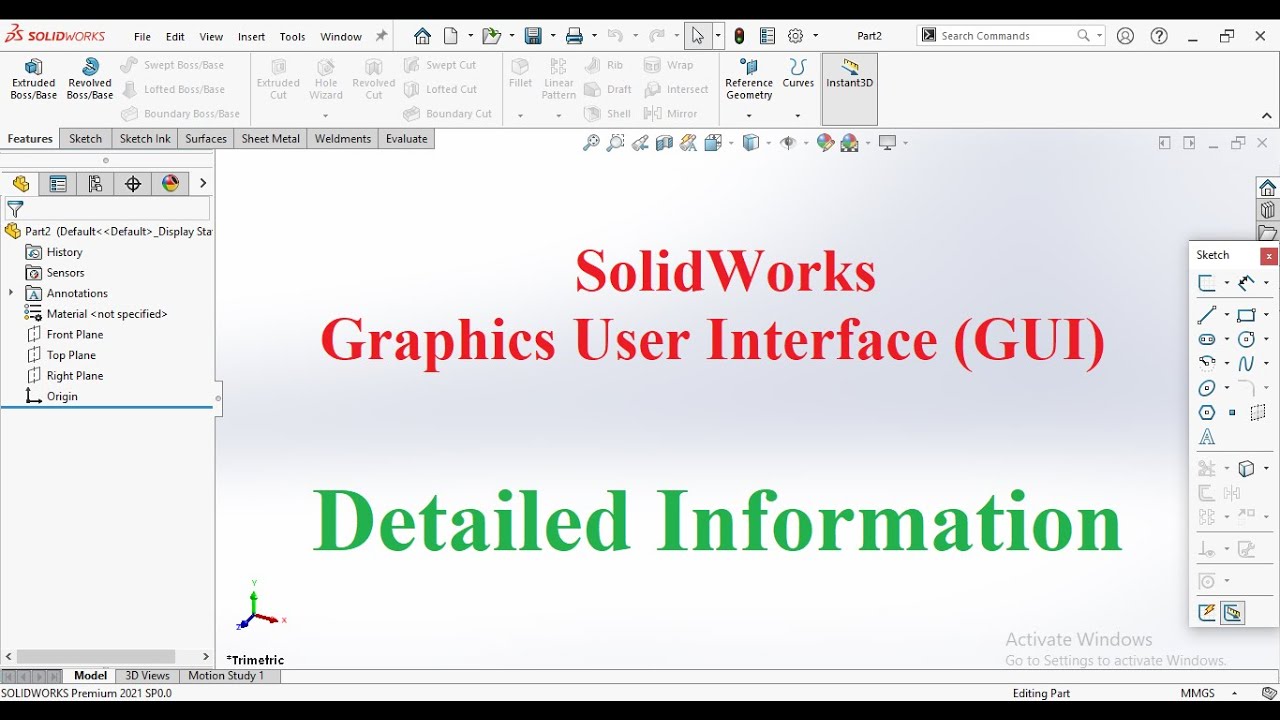Click the Search Commands input field
The width and height of the screenshot is (1280, 720).
(x=1006, y=36)
